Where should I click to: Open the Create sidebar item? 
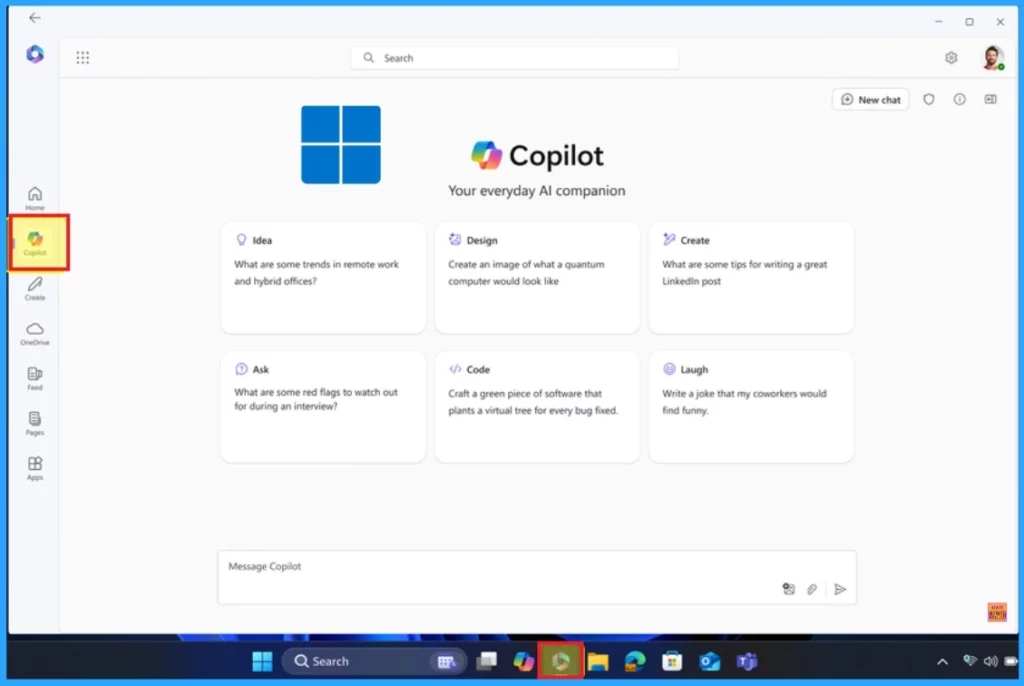[x=35, y=289]
